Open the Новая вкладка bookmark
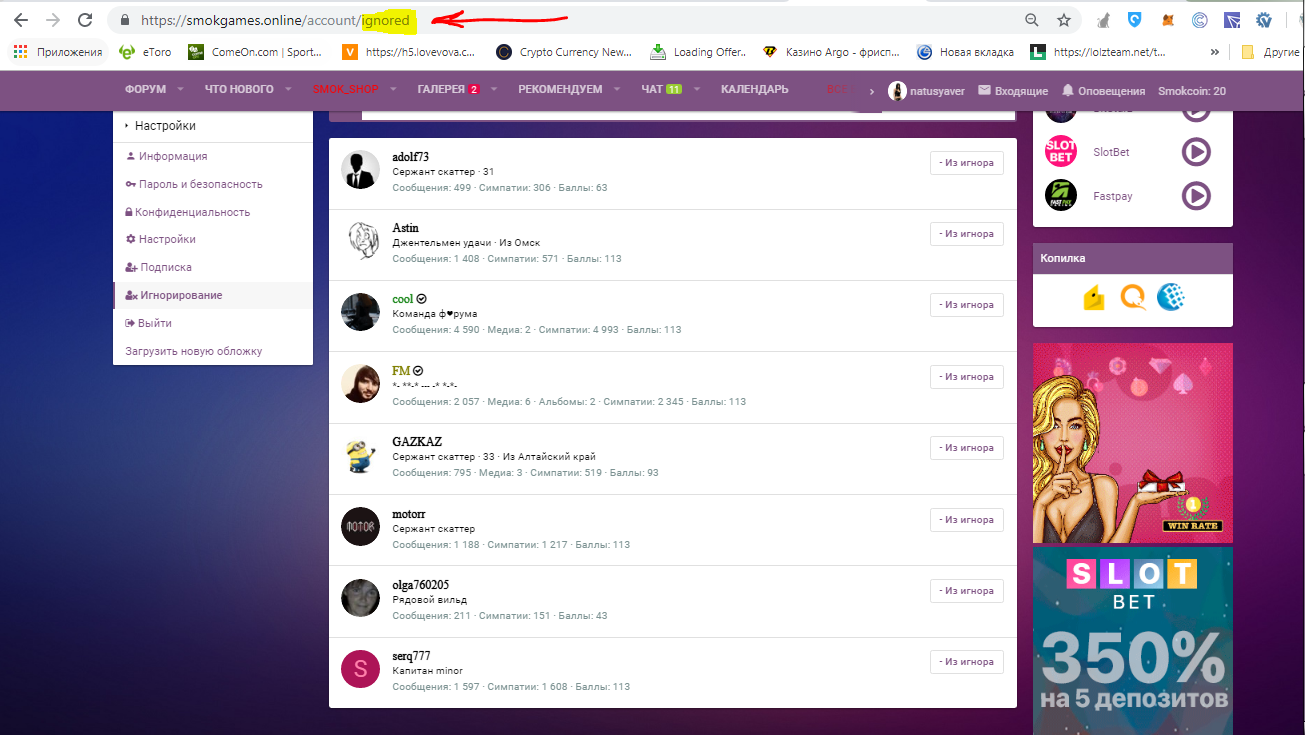The width and height of the screenshot is (1305, 735). (x=966, y=52)
